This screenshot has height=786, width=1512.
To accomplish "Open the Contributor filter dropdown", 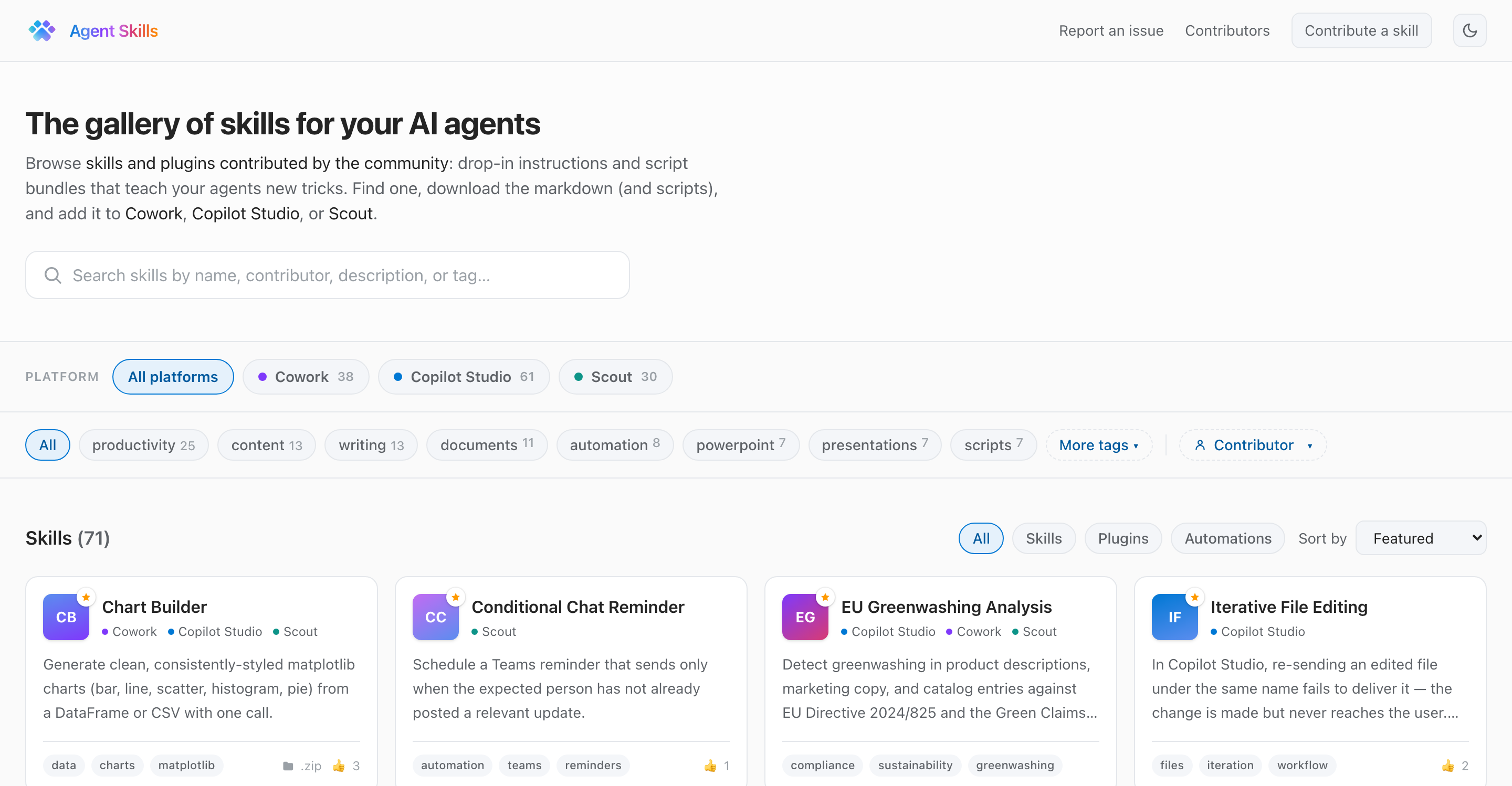I will 1253,445.
